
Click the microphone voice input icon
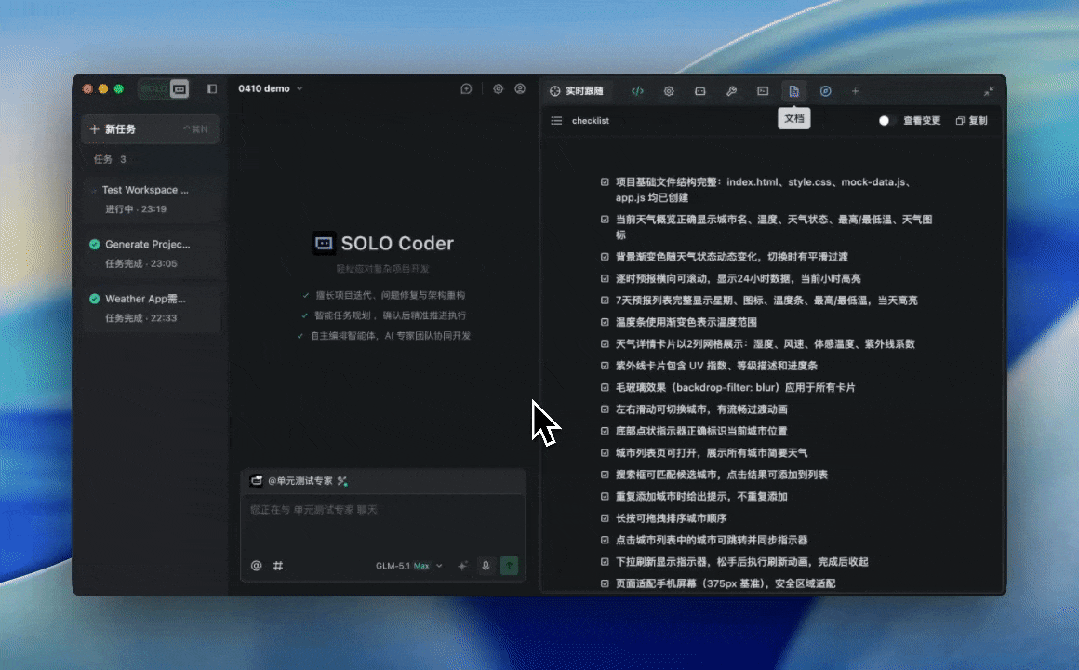click(486, 565)
